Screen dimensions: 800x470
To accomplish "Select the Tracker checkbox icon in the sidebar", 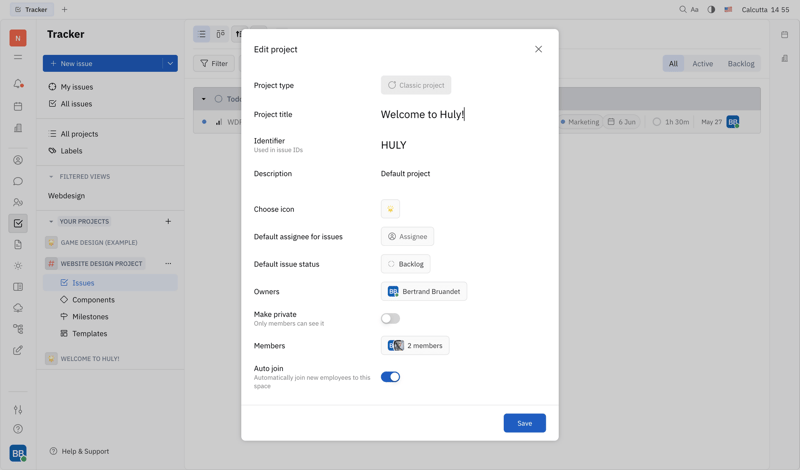I will tap(18, 223).
